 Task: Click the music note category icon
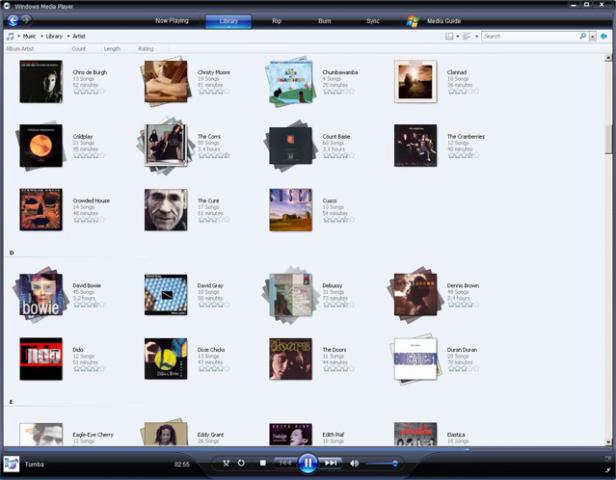pos(10,36)
